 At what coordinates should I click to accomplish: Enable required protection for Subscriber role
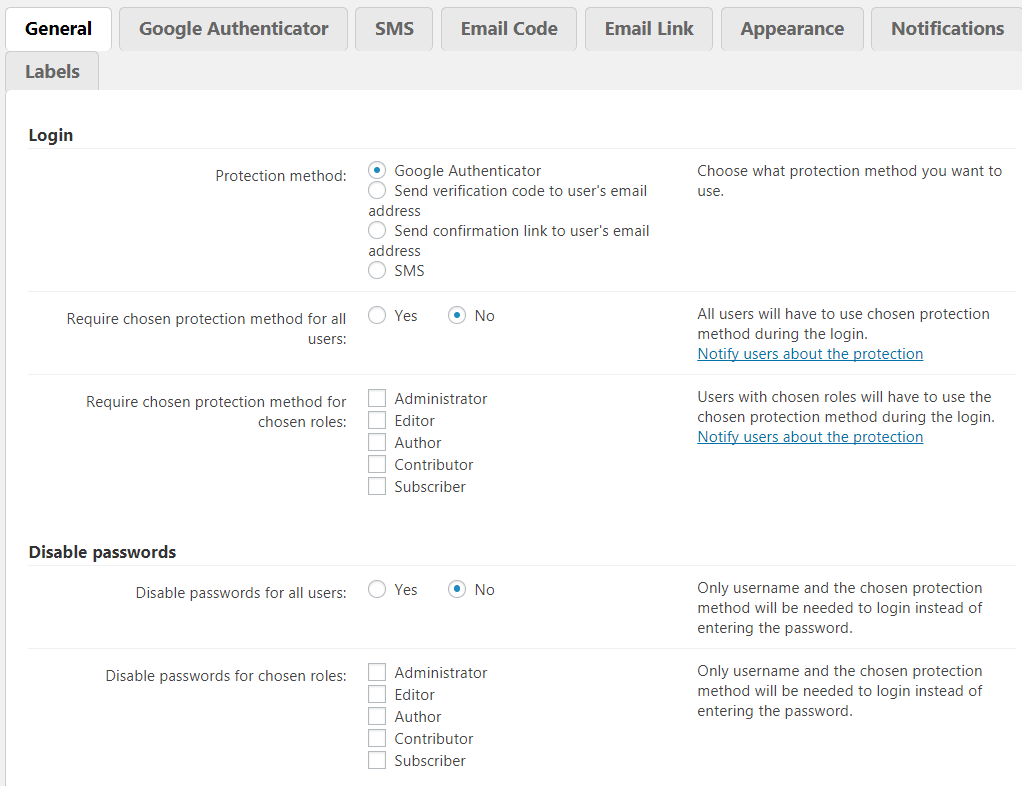pos(377,487)
